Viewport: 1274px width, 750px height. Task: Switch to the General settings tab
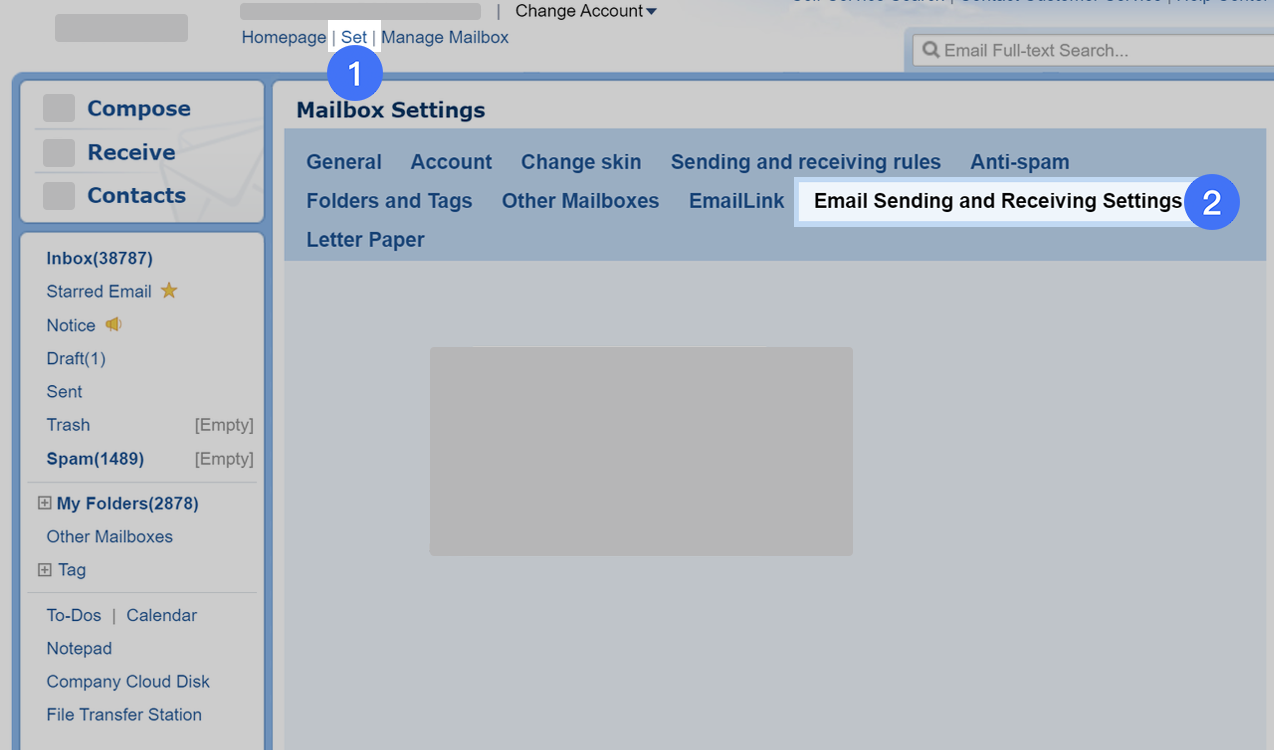[x=344, y=161]
